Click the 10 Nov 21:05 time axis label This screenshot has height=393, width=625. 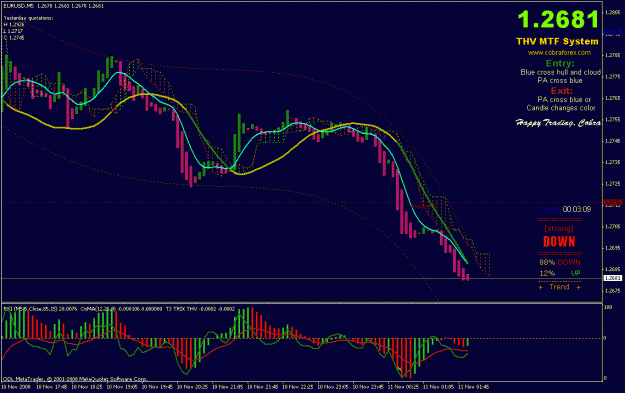click(227, 387)
